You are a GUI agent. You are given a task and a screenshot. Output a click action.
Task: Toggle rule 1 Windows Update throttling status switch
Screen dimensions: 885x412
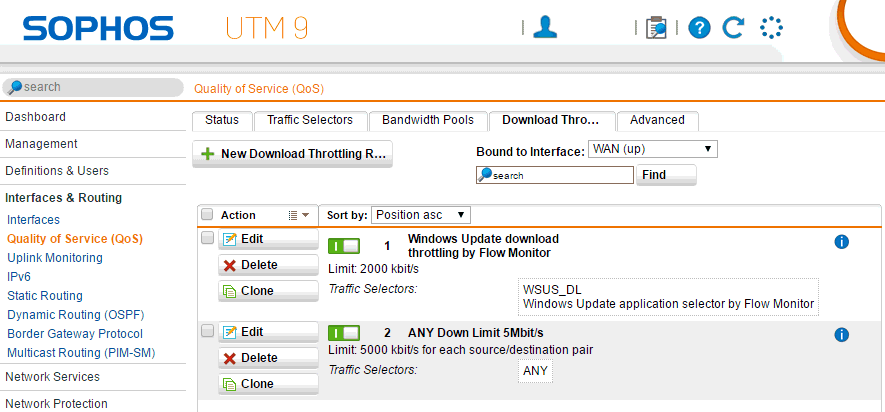pos(344,246)
